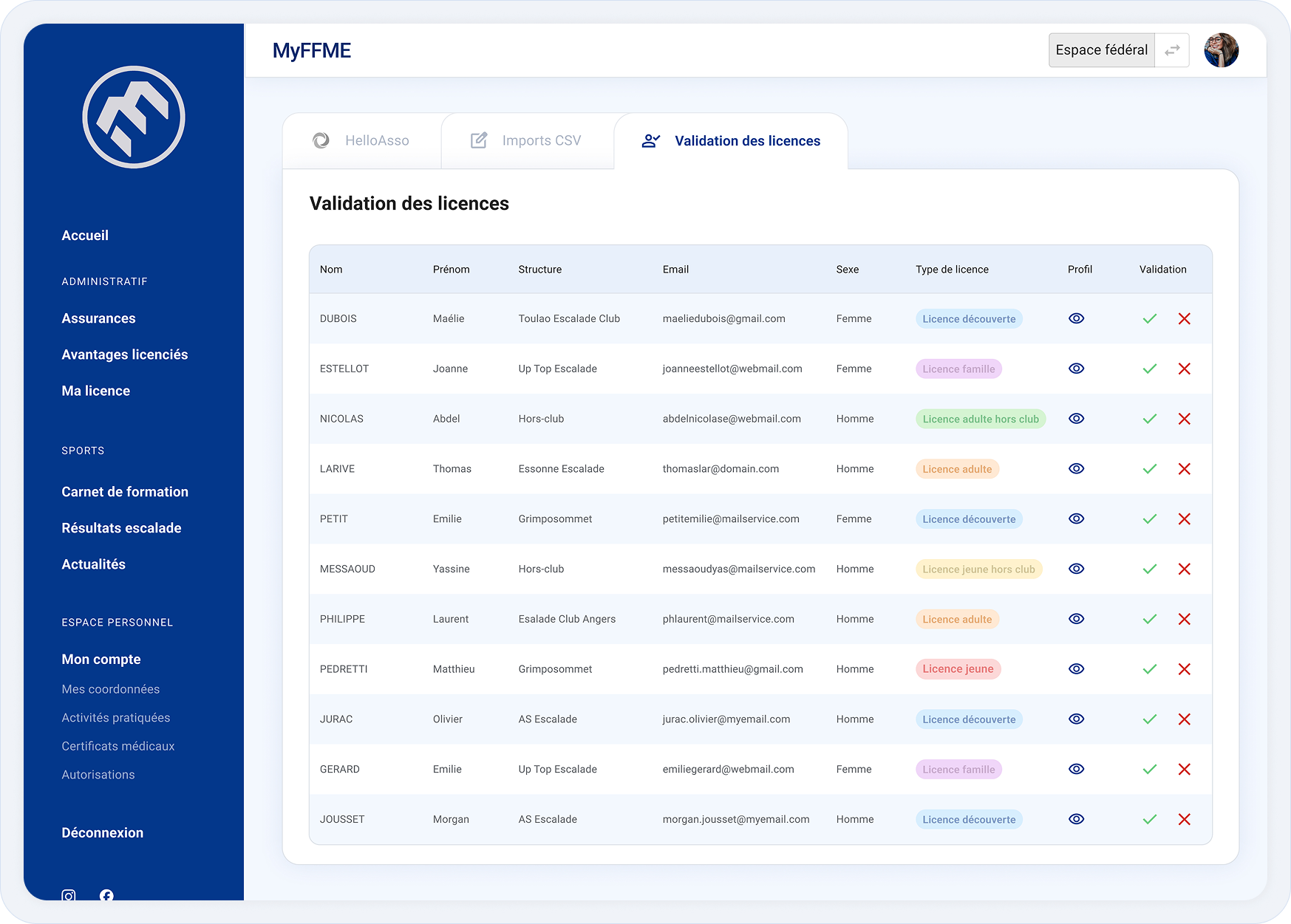
Task: Reject PEDRETTI Matthieu licence red cross
Action: (1184, 669)
